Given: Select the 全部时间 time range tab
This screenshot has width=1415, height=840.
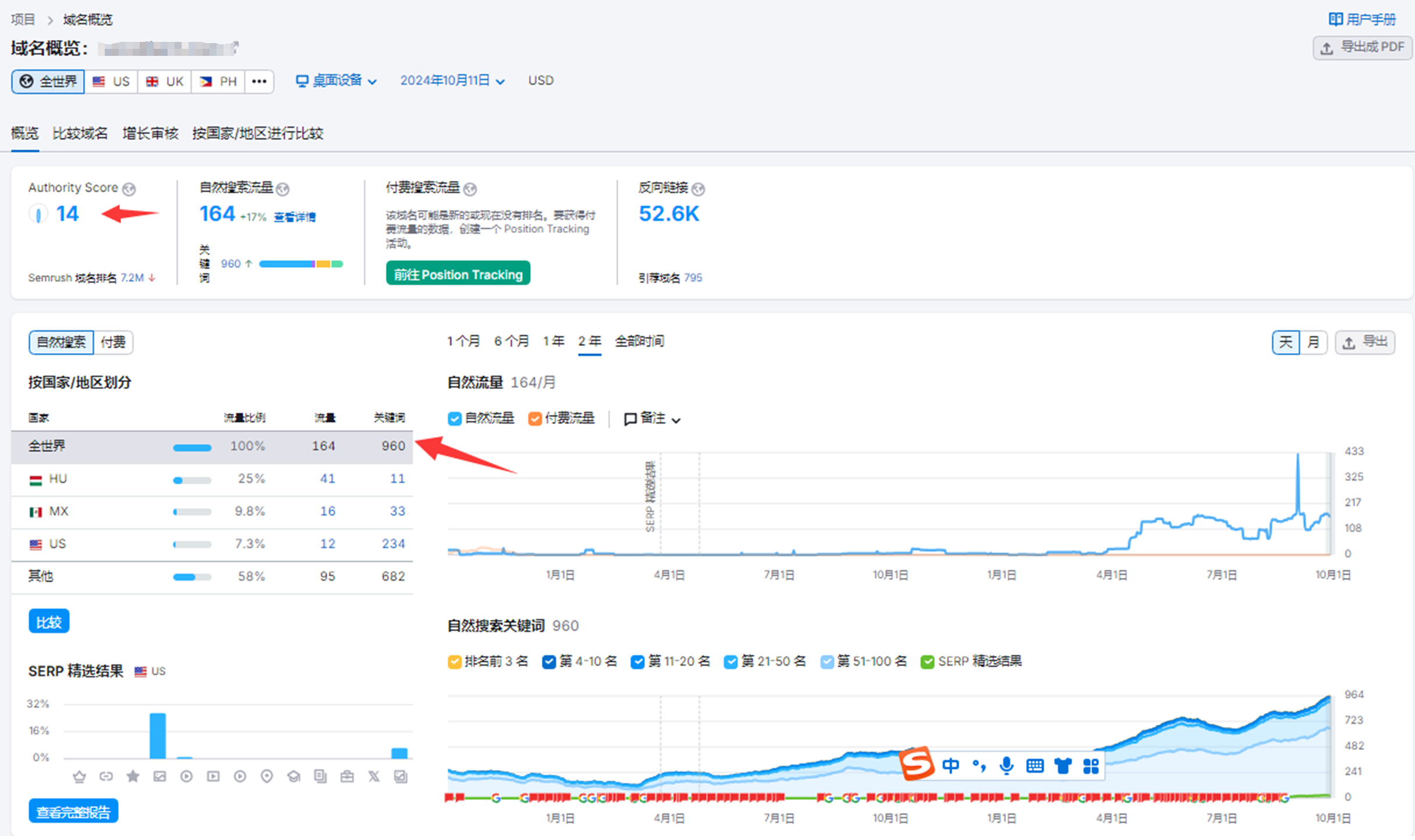Looking at the screenshot, I should [x=639, y=341].
